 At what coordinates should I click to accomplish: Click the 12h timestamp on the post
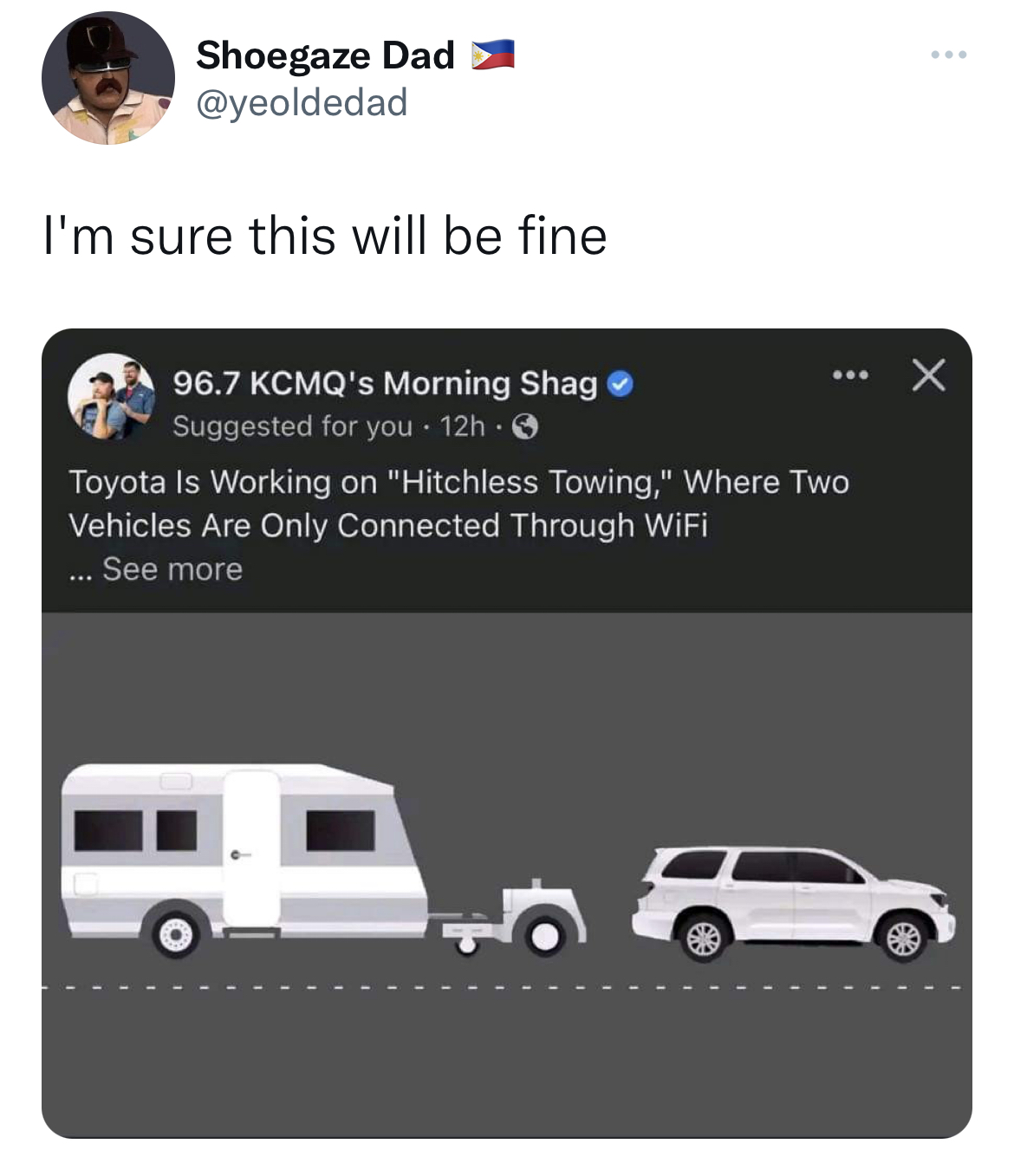coord(462,426)
